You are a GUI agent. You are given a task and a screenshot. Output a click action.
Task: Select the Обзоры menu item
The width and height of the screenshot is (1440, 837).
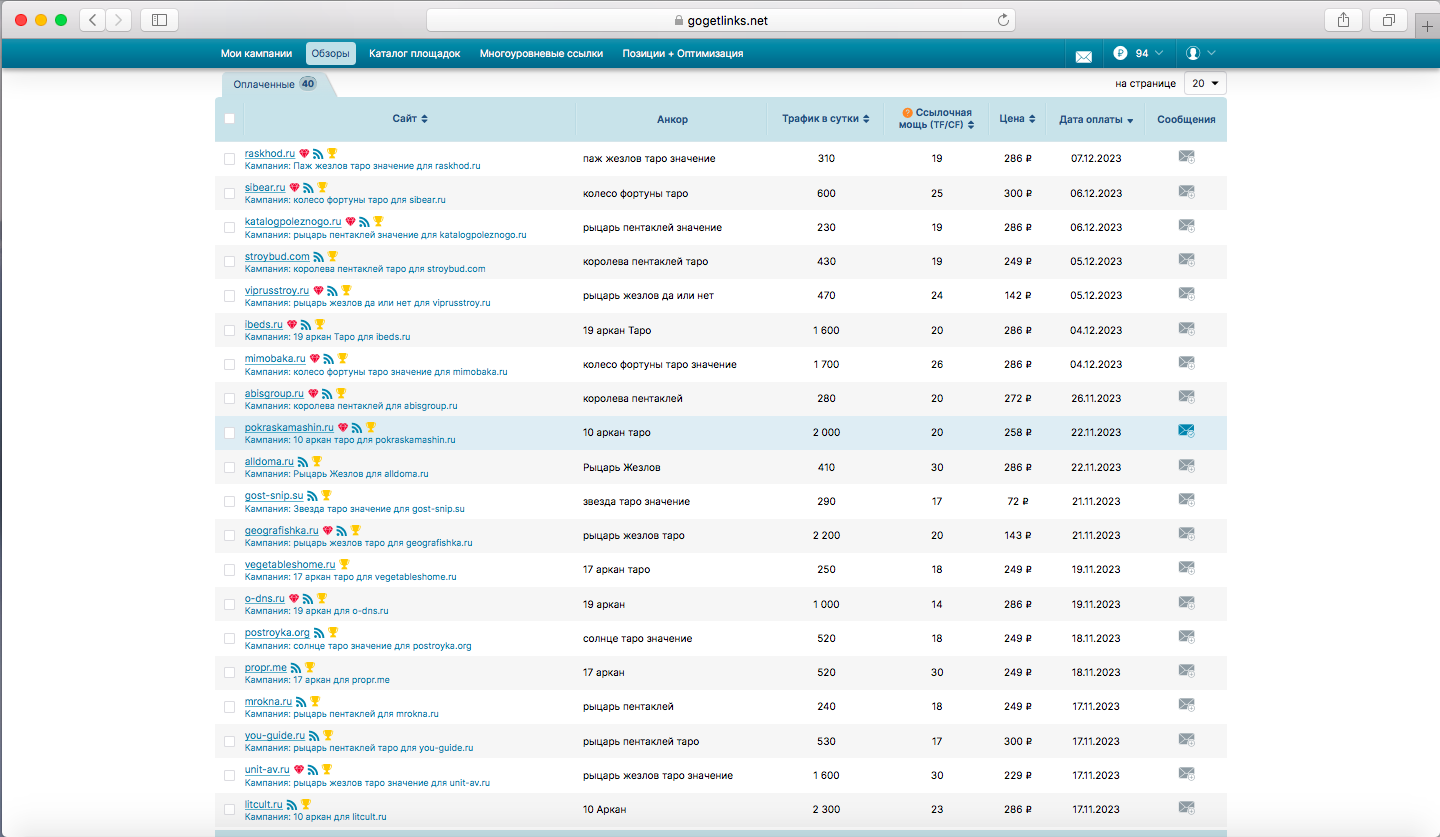click(330, 53)
